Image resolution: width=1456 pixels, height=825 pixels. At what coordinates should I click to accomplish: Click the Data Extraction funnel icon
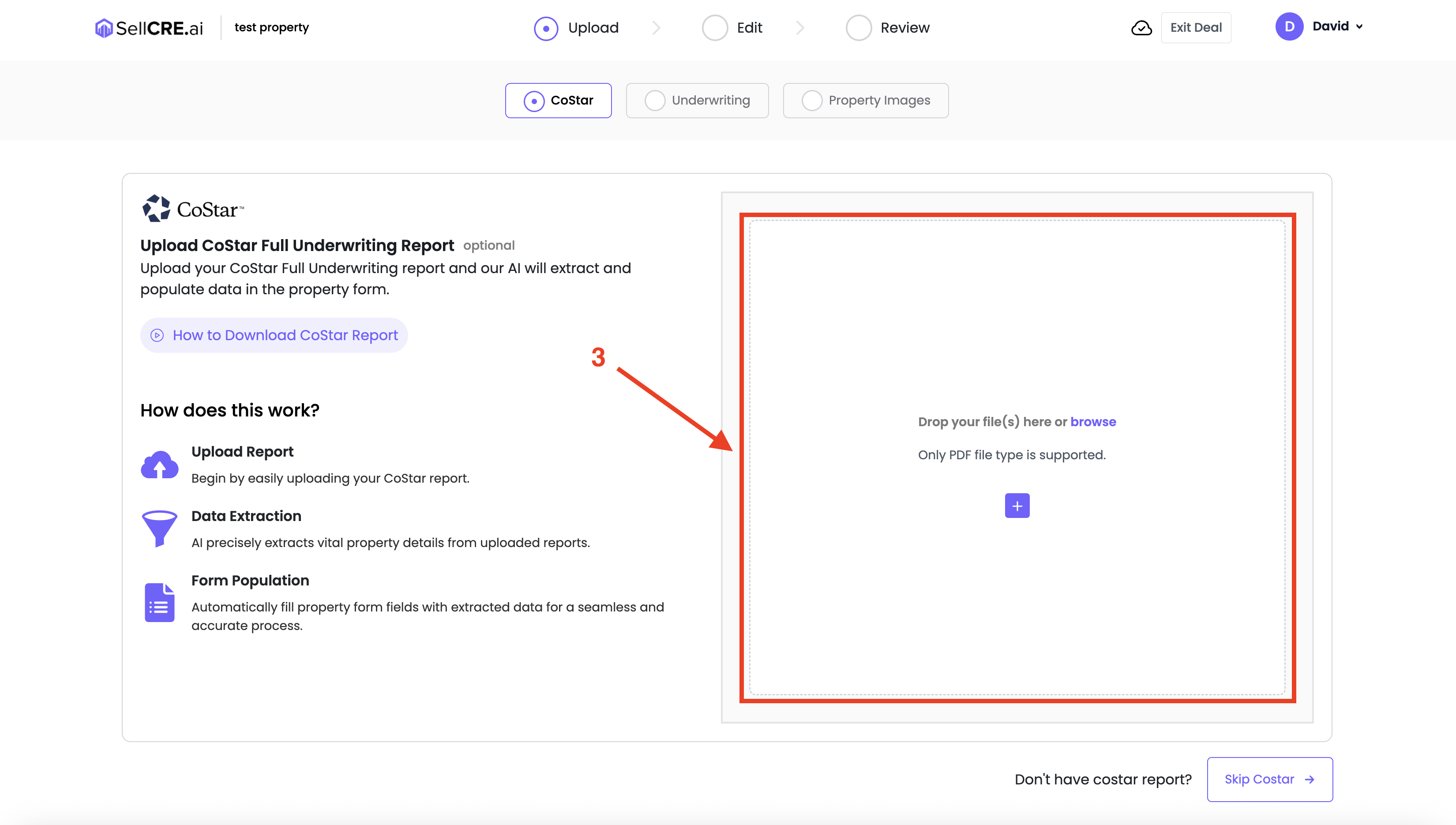click(x=159, y=528)
